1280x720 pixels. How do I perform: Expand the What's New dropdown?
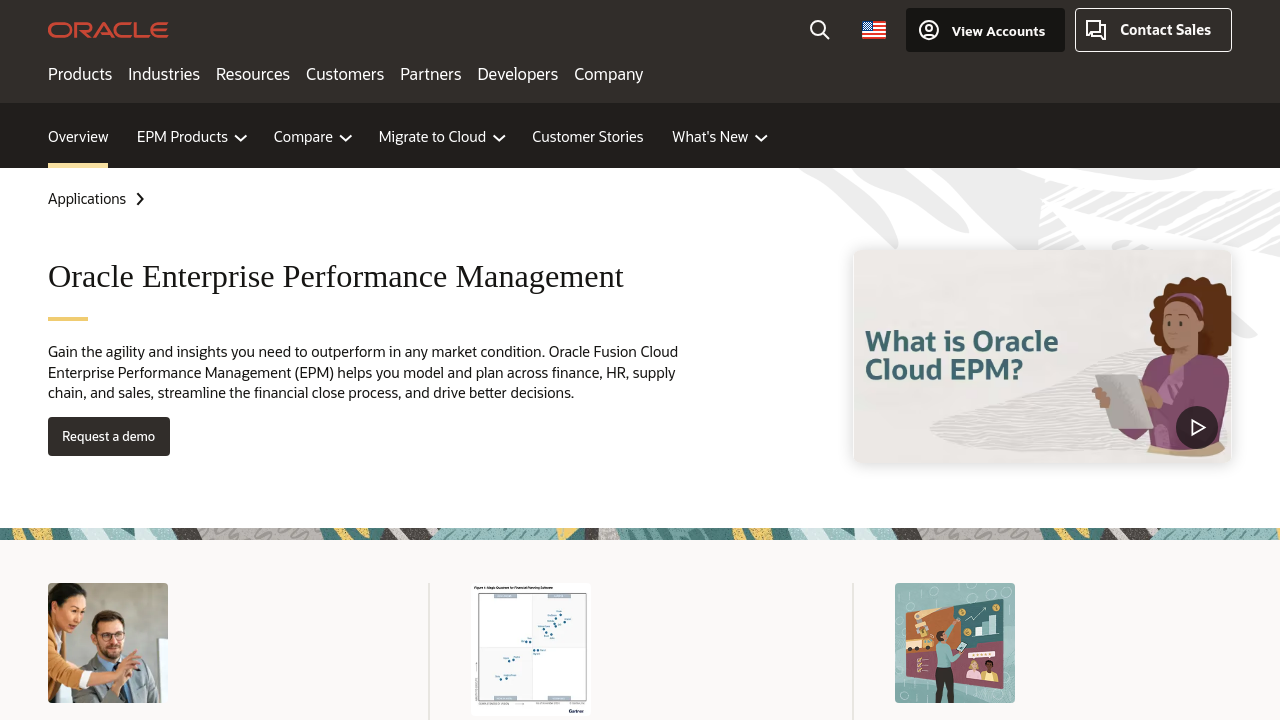tap(720, 137)
